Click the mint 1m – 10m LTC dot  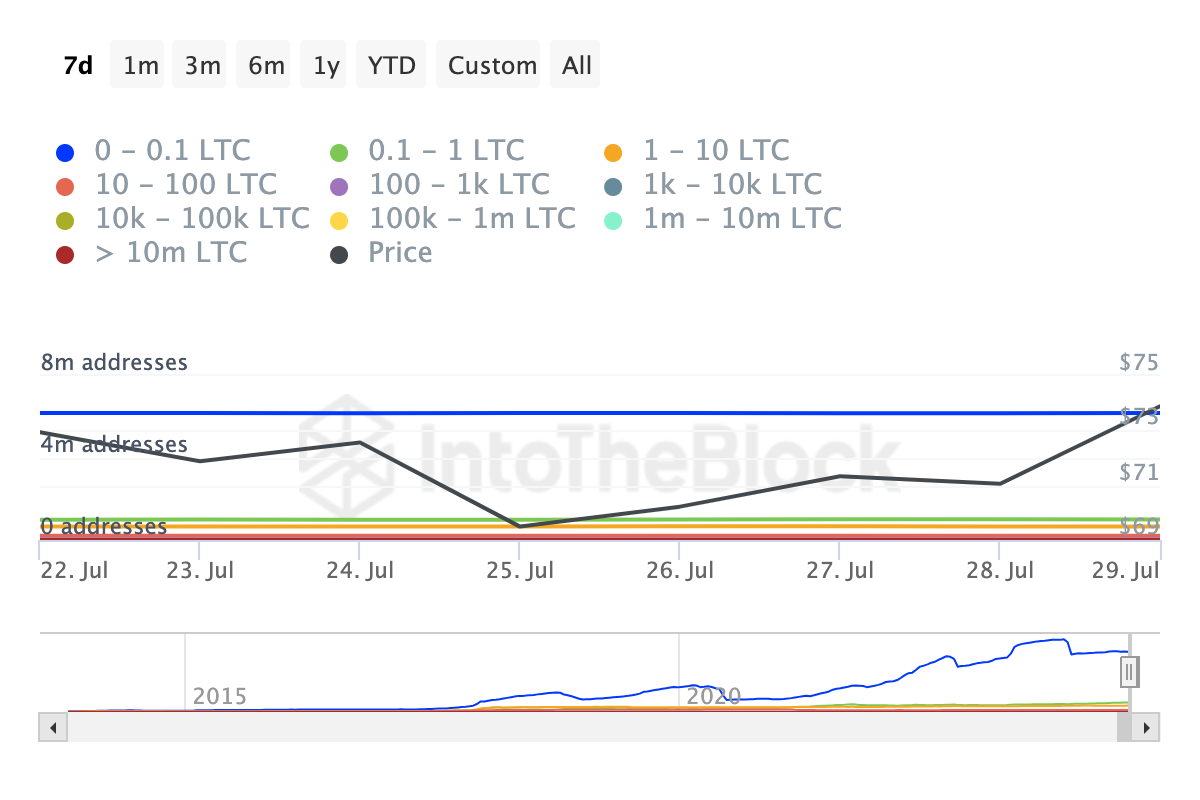click(x=614, y=221)
